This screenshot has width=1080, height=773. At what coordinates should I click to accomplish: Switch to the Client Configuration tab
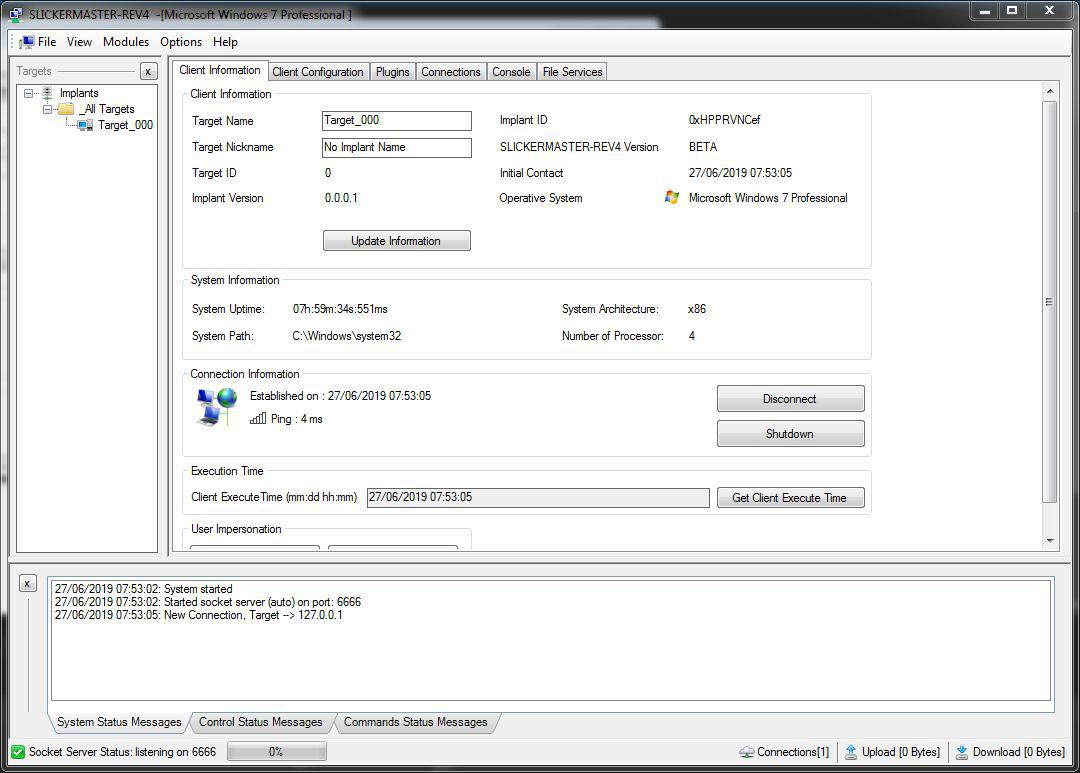click(x=318, y=72)
